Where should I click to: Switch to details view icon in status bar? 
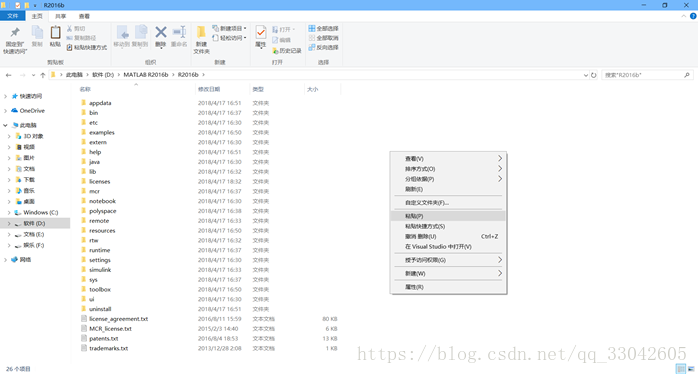(x=681, y=369)
